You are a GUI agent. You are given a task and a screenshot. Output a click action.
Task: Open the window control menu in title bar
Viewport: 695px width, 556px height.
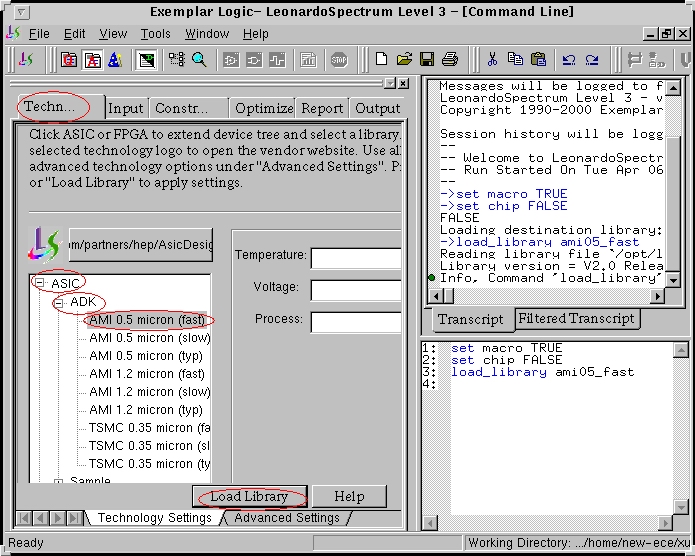(21, 12)
